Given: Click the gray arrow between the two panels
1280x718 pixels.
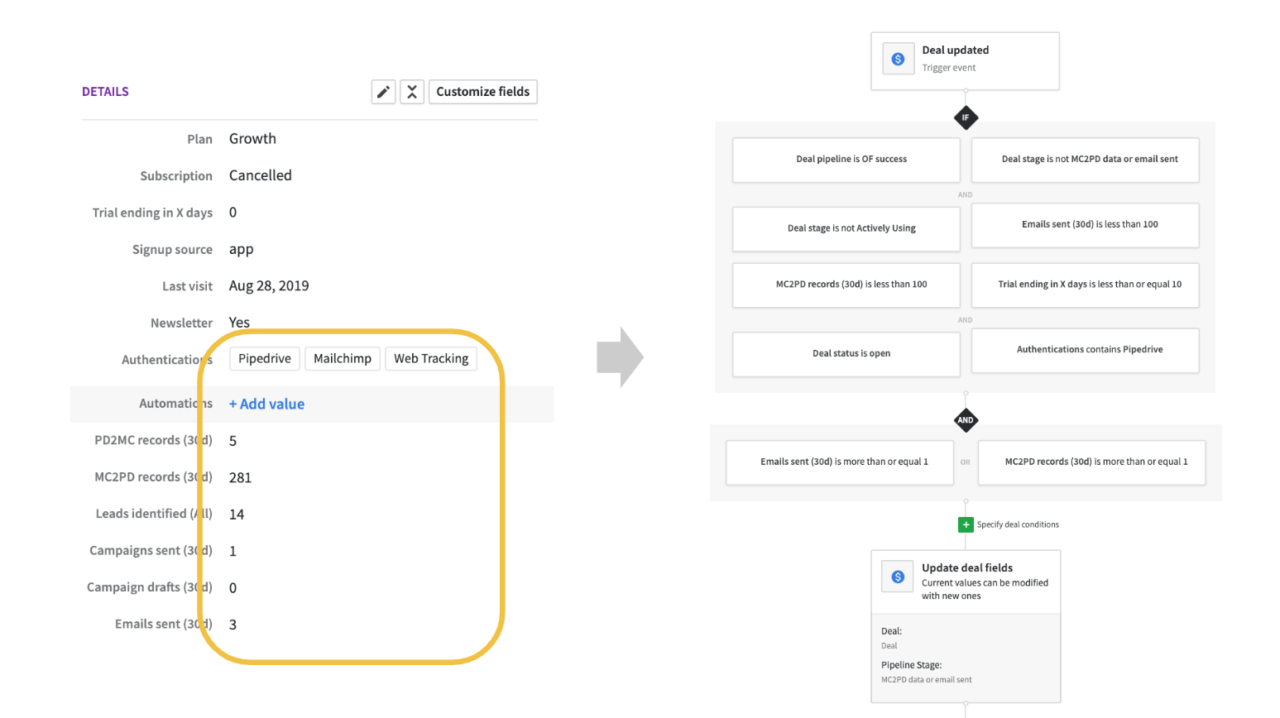Looking at the screenshot, I should tap(620, 357).
